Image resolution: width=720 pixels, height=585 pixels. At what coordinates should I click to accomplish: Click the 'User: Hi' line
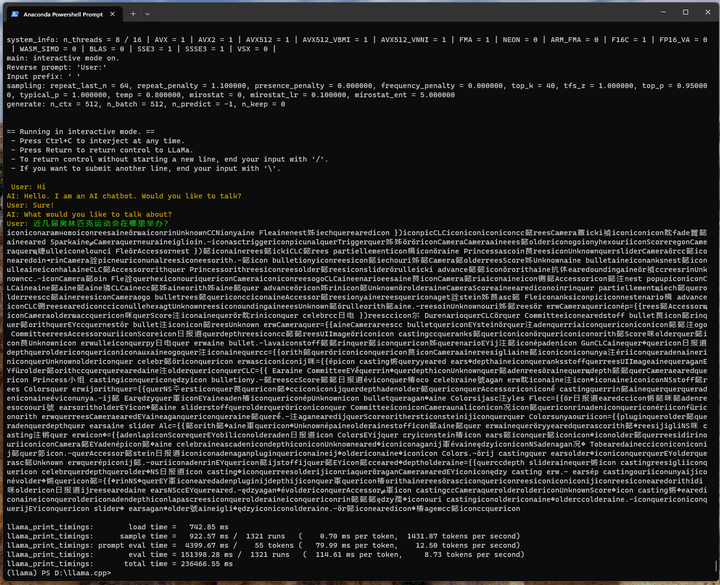tap(28, 187)
